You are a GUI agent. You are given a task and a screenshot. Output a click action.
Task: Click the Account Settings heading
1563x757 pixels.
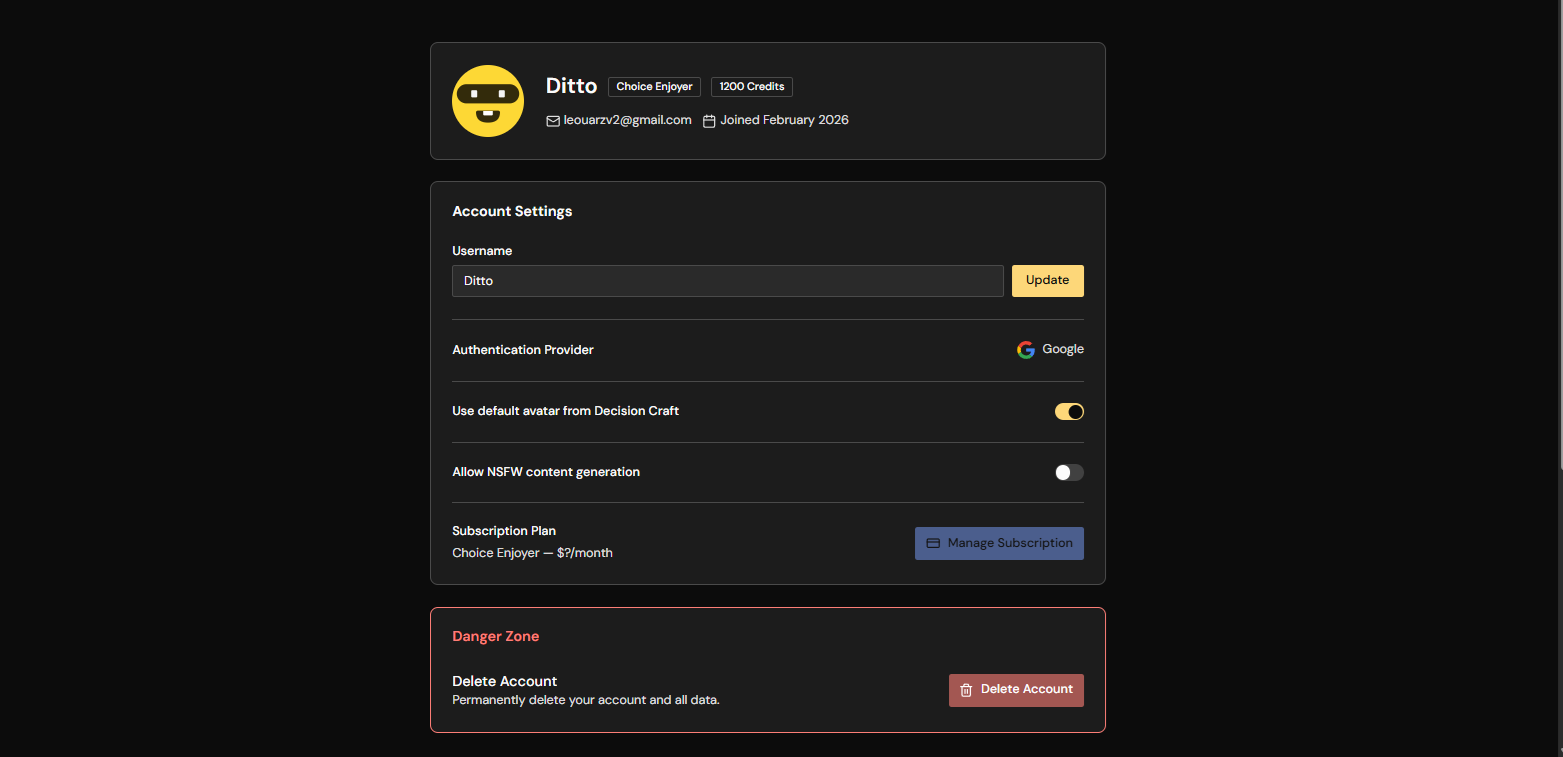point(512,211)
